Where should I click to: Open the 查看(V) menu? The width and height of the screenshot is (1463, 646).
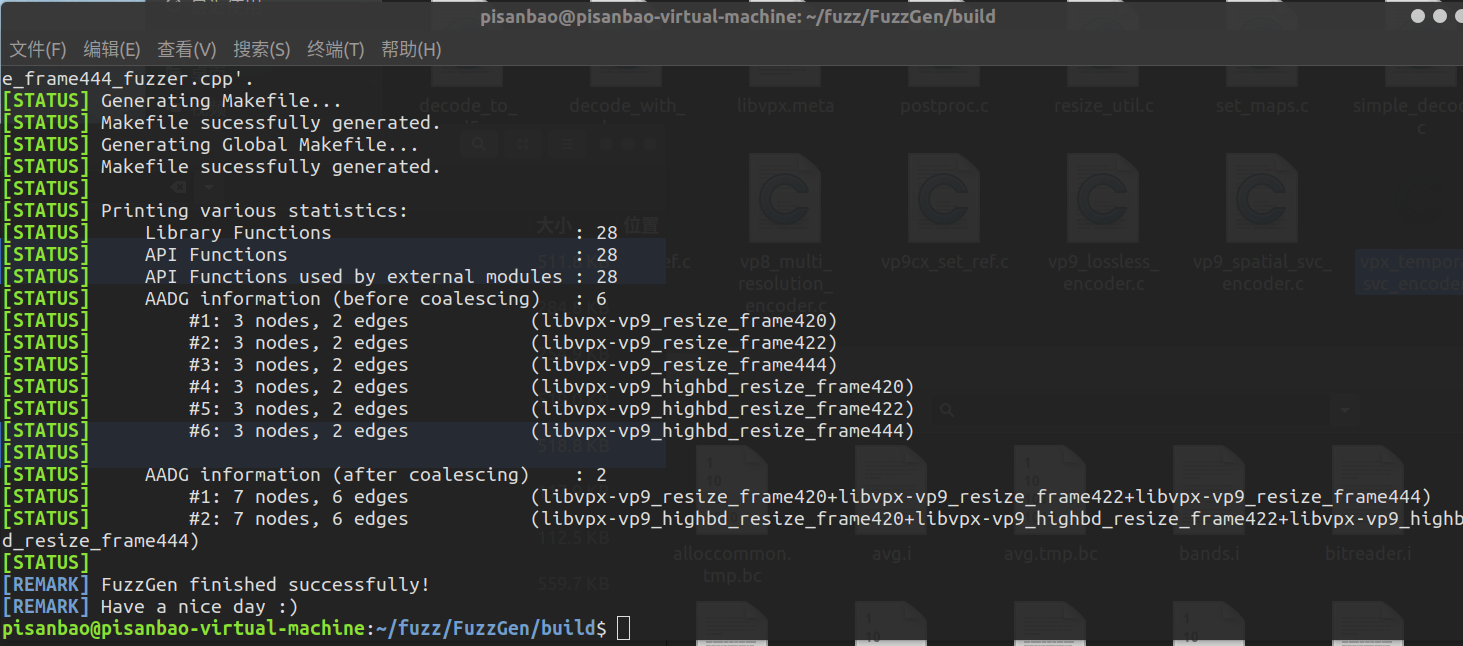[x=187, y=49]
